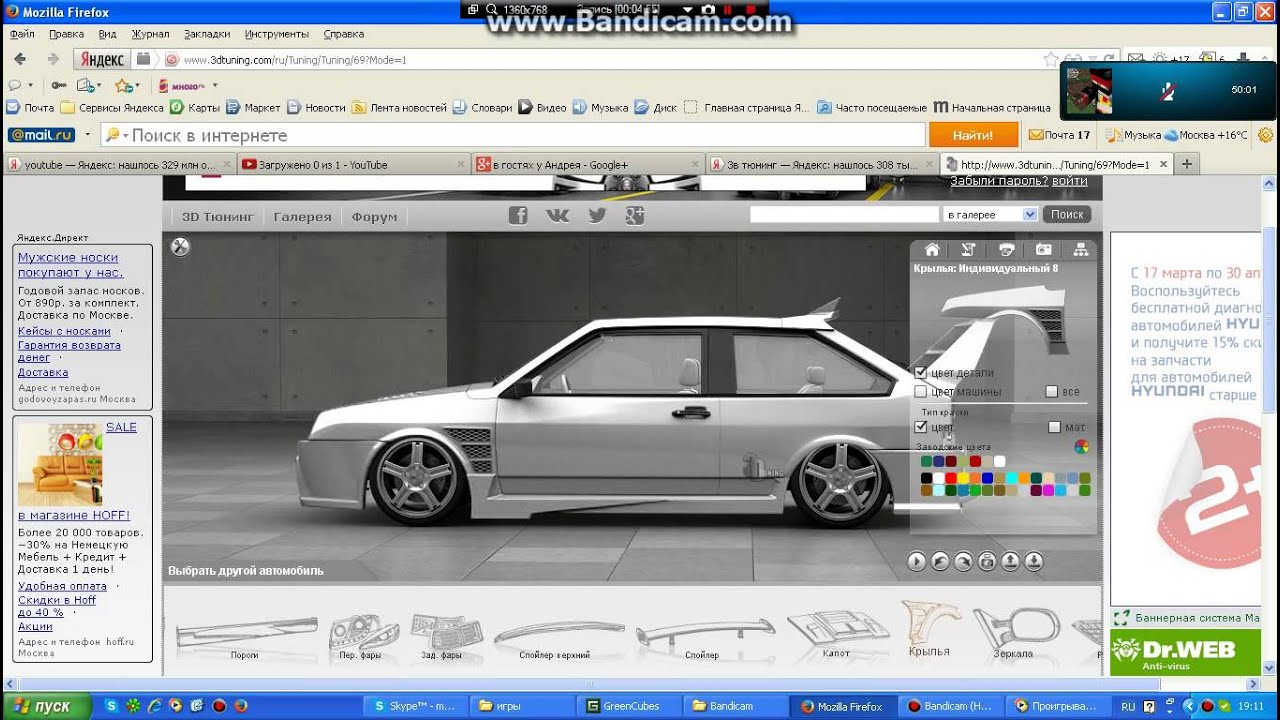1280x720 pixels.
Task: Pick the red factory color swatch
Action: [975, 461]
